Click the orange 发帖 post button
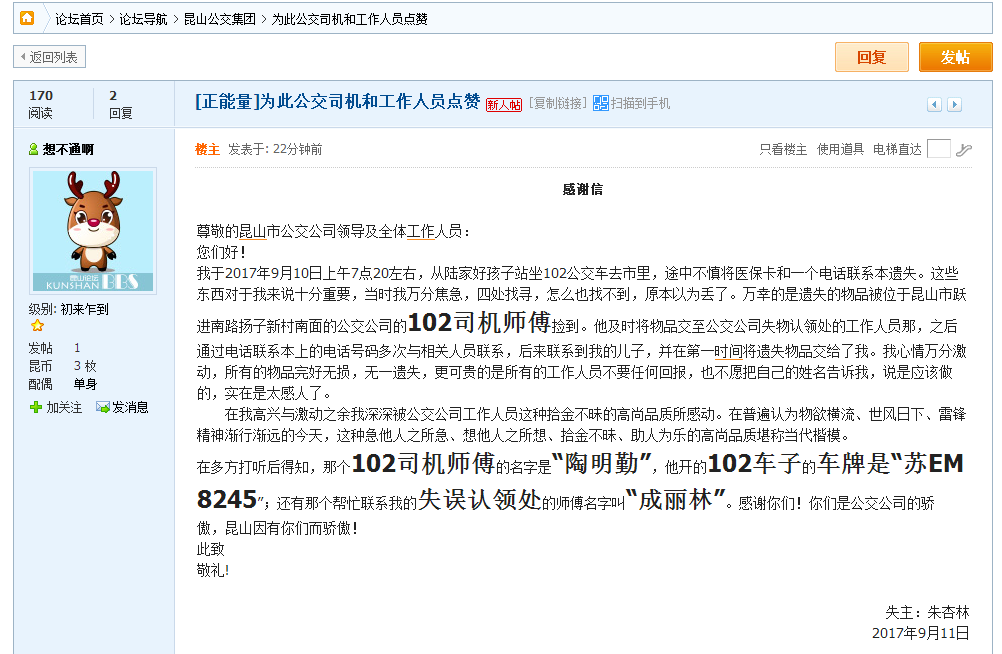The image size is (1002, 654). tap(955, 57)
